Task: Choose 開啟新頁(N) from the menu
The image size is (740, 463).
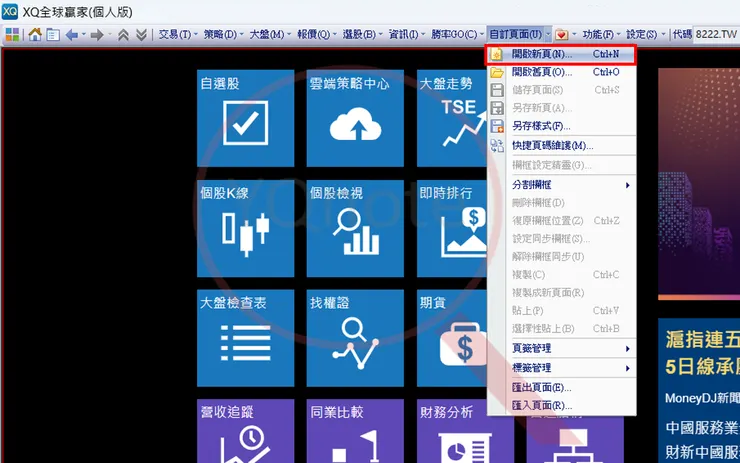Action: pyautogui.click(x=561, y=54)
